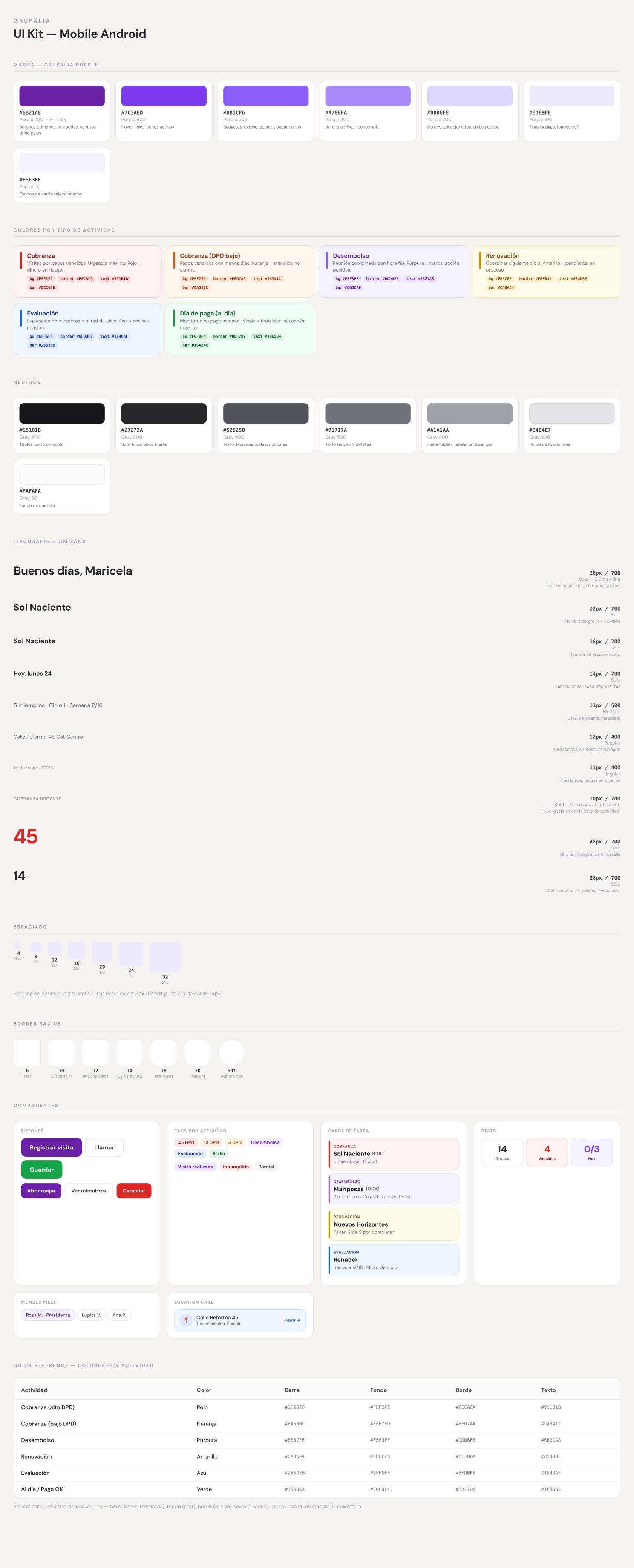Click the 16 Task cards radius sample
Viewport: 634px width, 1568px height.
tap(163, 1052)
